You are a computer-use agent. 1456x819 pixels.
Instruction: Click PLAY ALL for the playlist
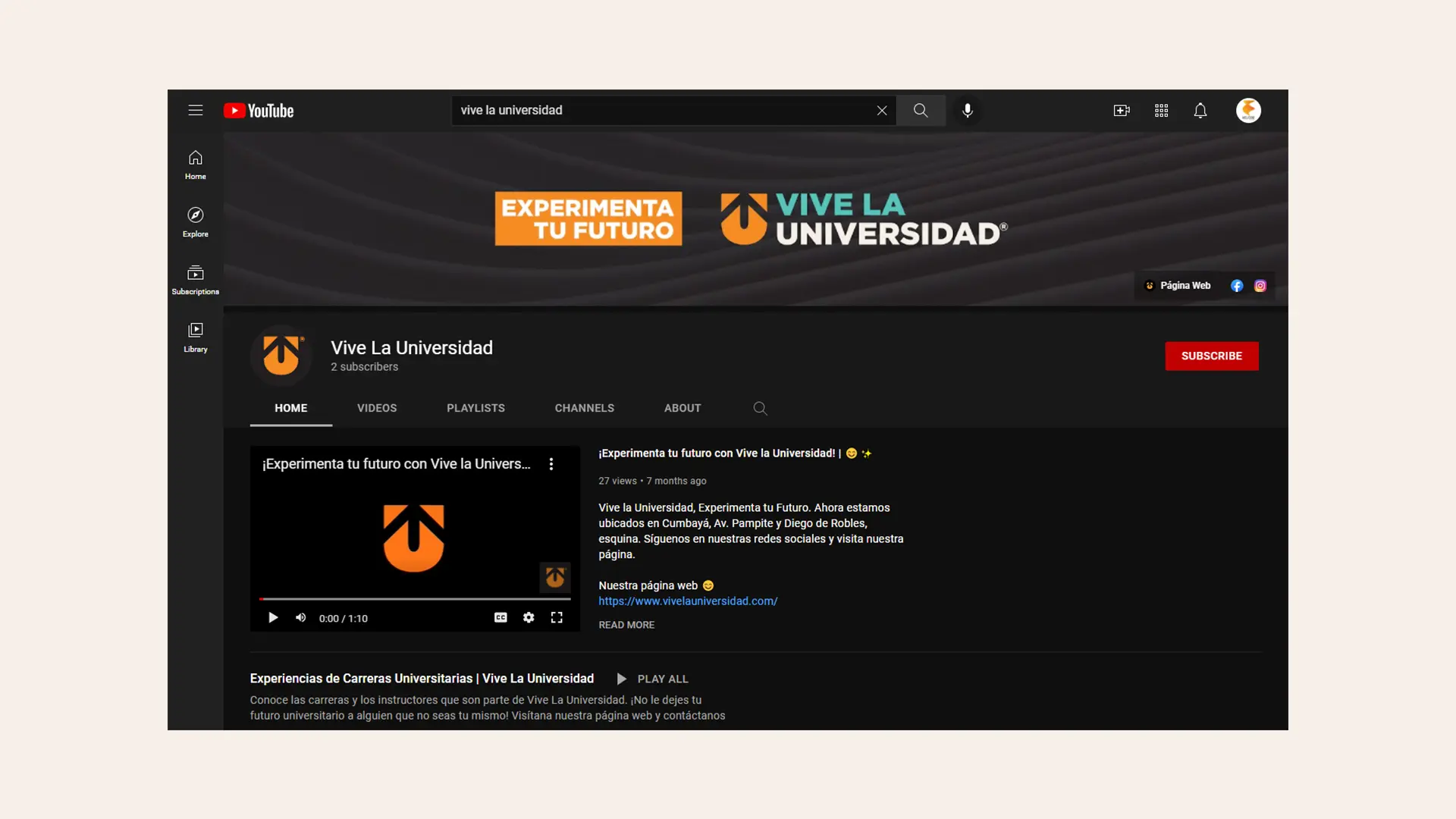(653, 679)
